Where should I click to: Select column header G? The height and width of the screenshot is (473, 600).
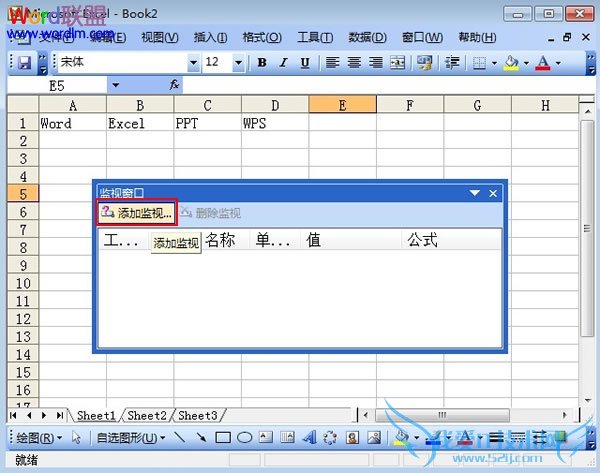coord(478,105)
